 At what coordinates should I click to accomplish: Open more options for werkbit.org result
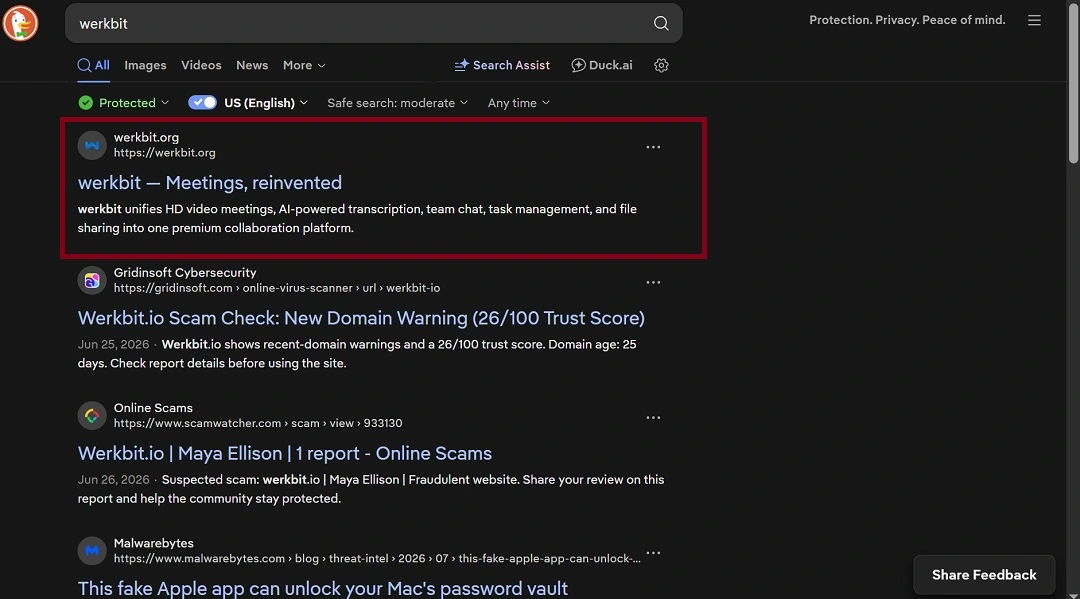(x=653, y=147)
